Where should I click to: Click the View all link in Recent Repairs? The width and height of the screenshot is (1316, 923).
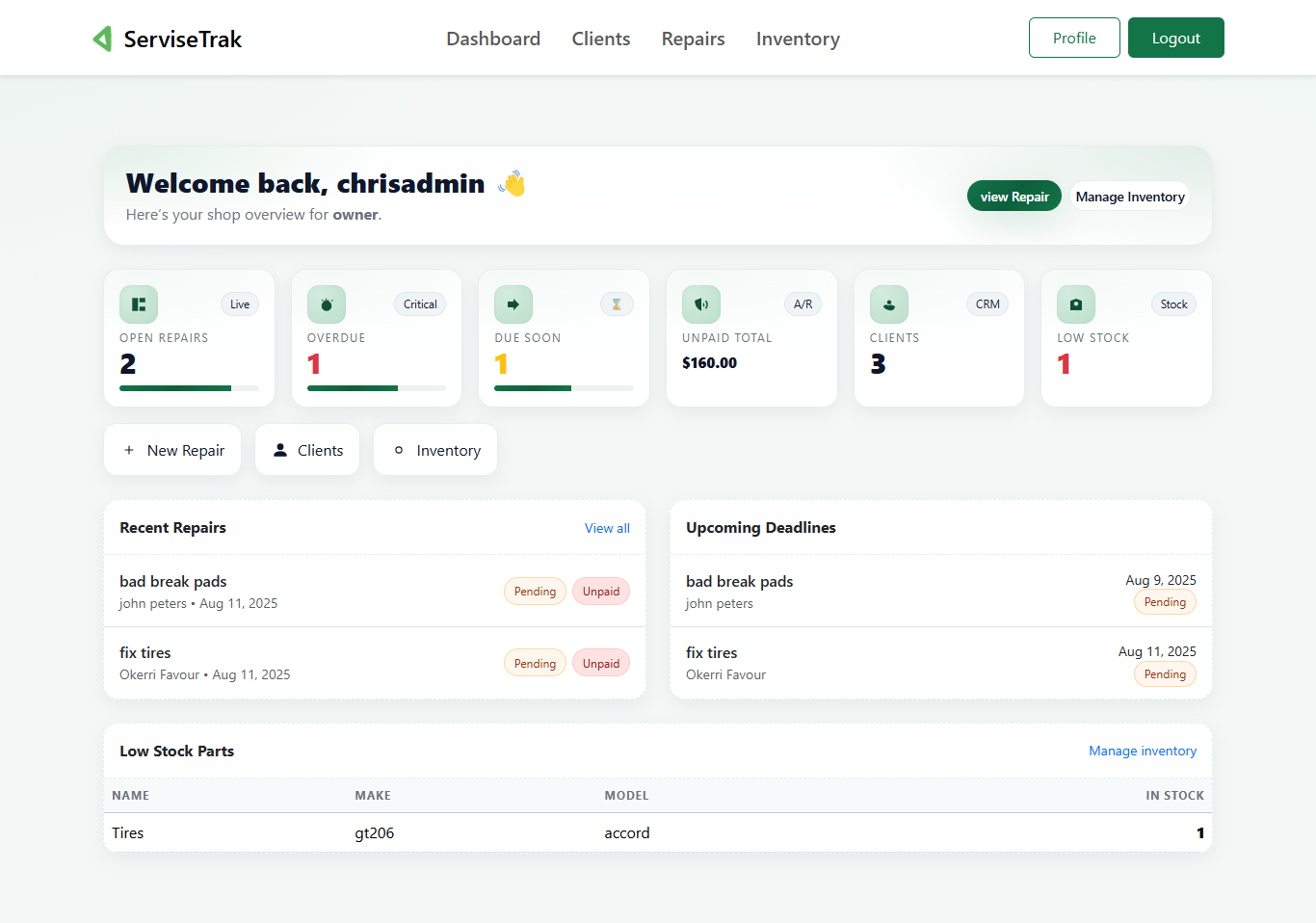pyautogui.click(x=607, y=528)
